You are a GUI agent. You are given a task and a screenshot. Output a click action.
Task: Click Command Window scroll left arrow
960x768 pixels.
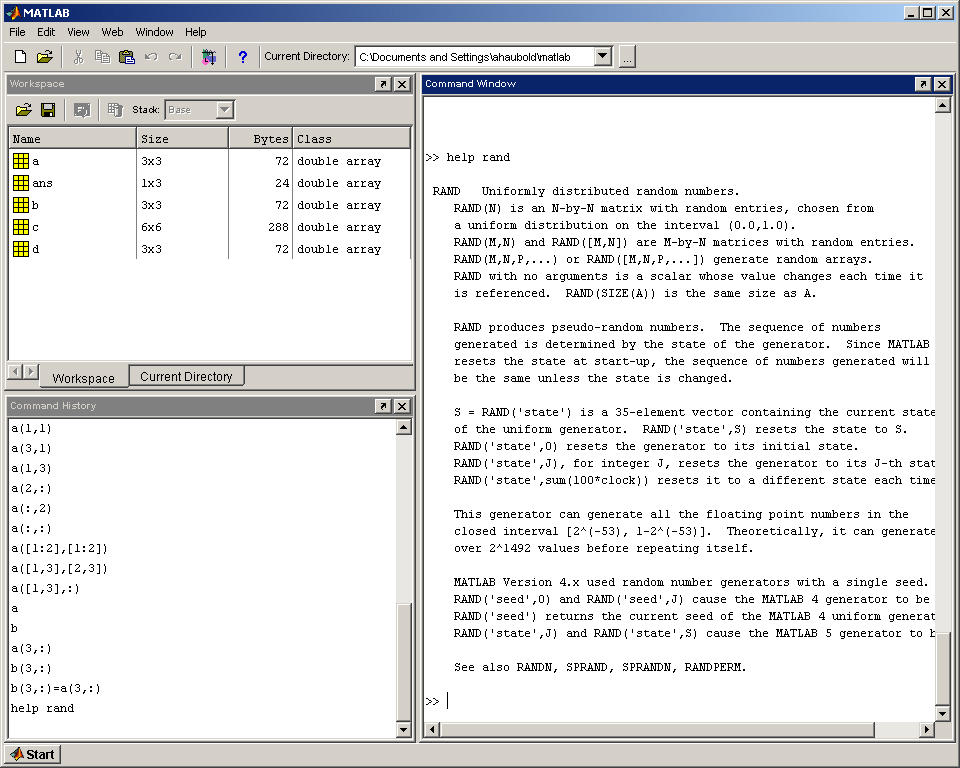click(x=432, y=729)
